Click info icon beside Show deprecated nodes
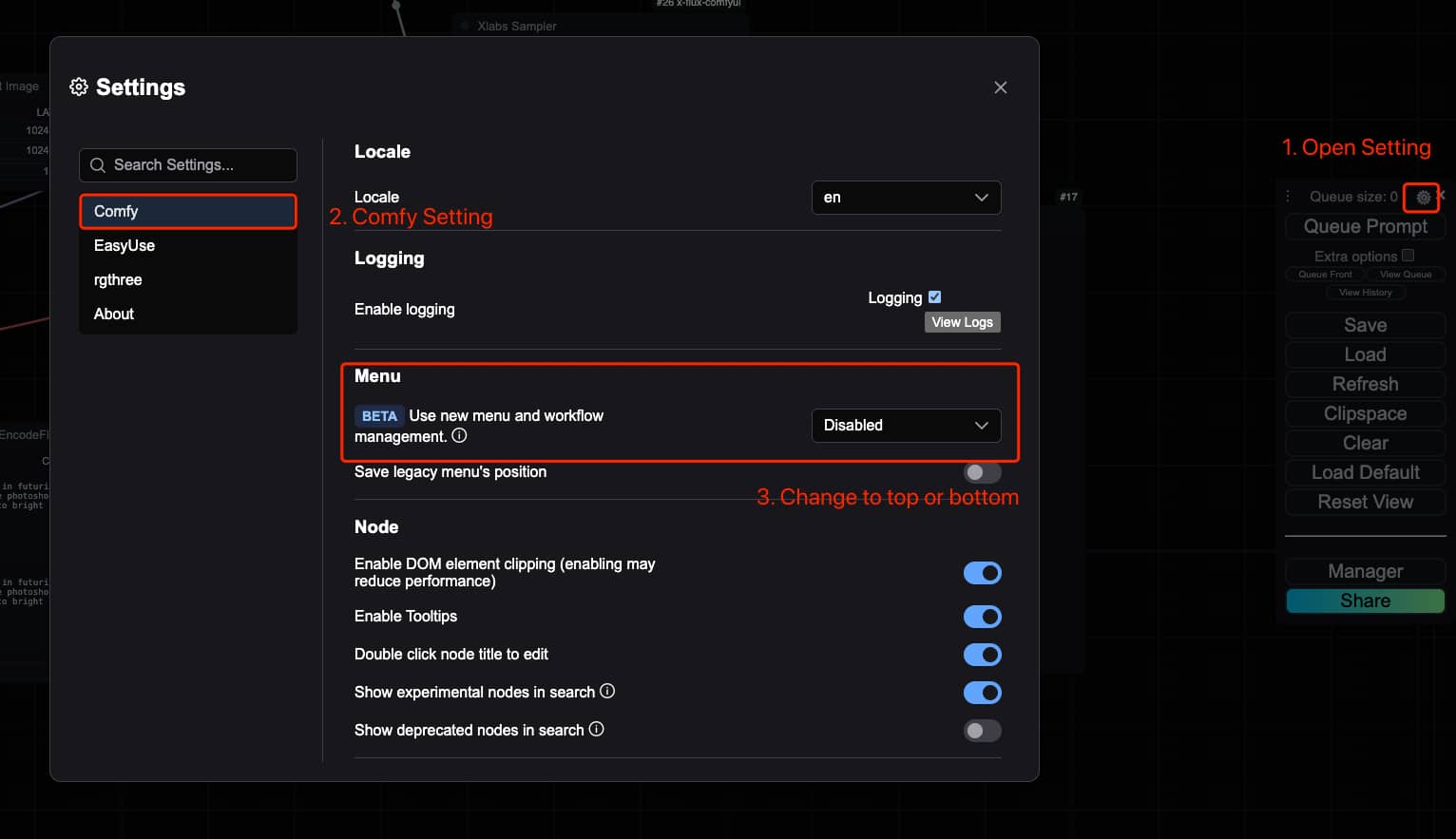Screen dimensions: 1456x839 tap(596, 729)
